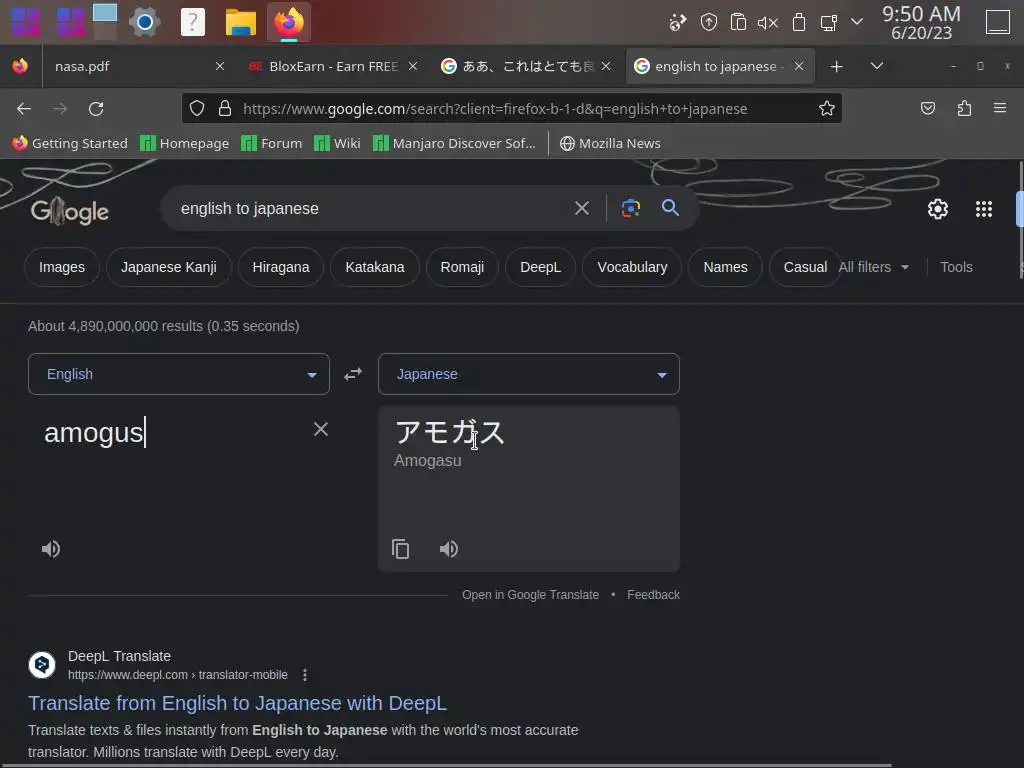Listen to the English source text
The width and height of the screenshot is (1024, 768).
point(51,549)
